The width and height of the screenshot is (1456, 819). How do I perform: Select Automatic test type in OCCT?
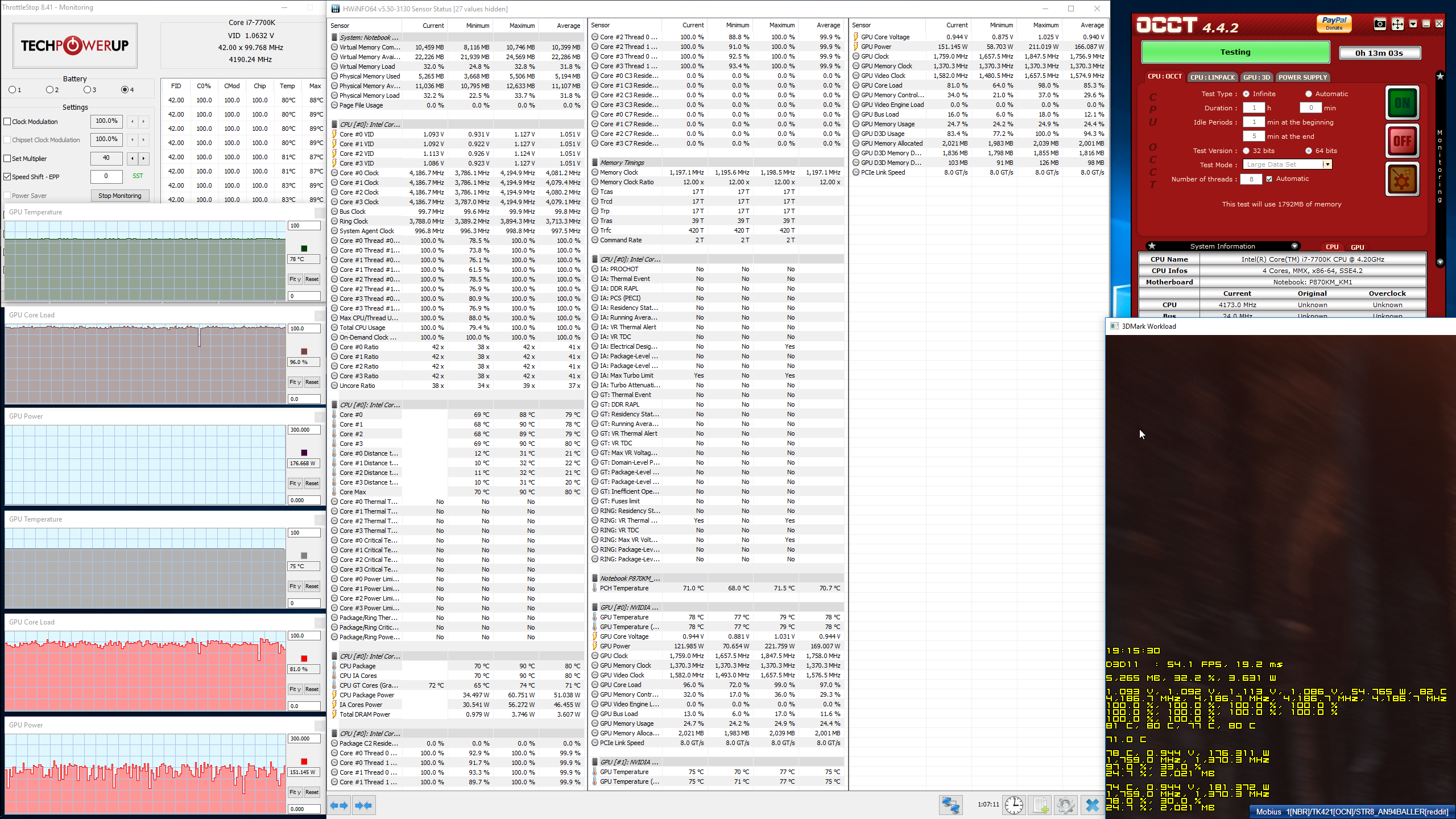(x=1309, y=94)
